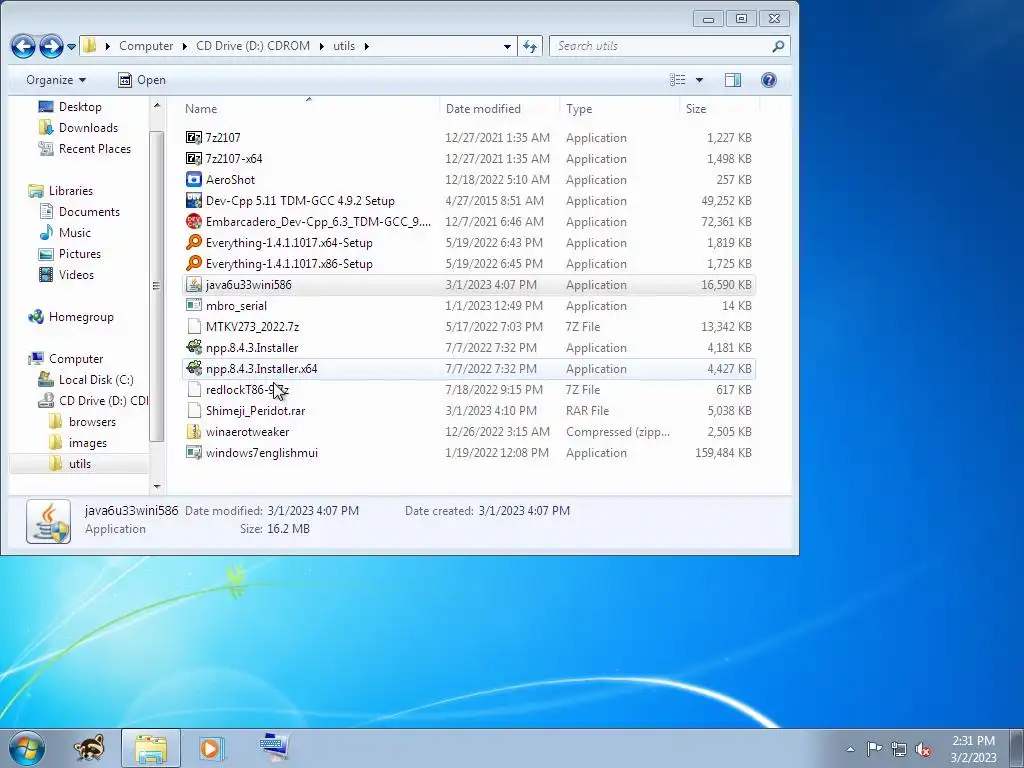Select the MTKV273_2022.7z file icon
1024x768 pixels.
(193, 327)
